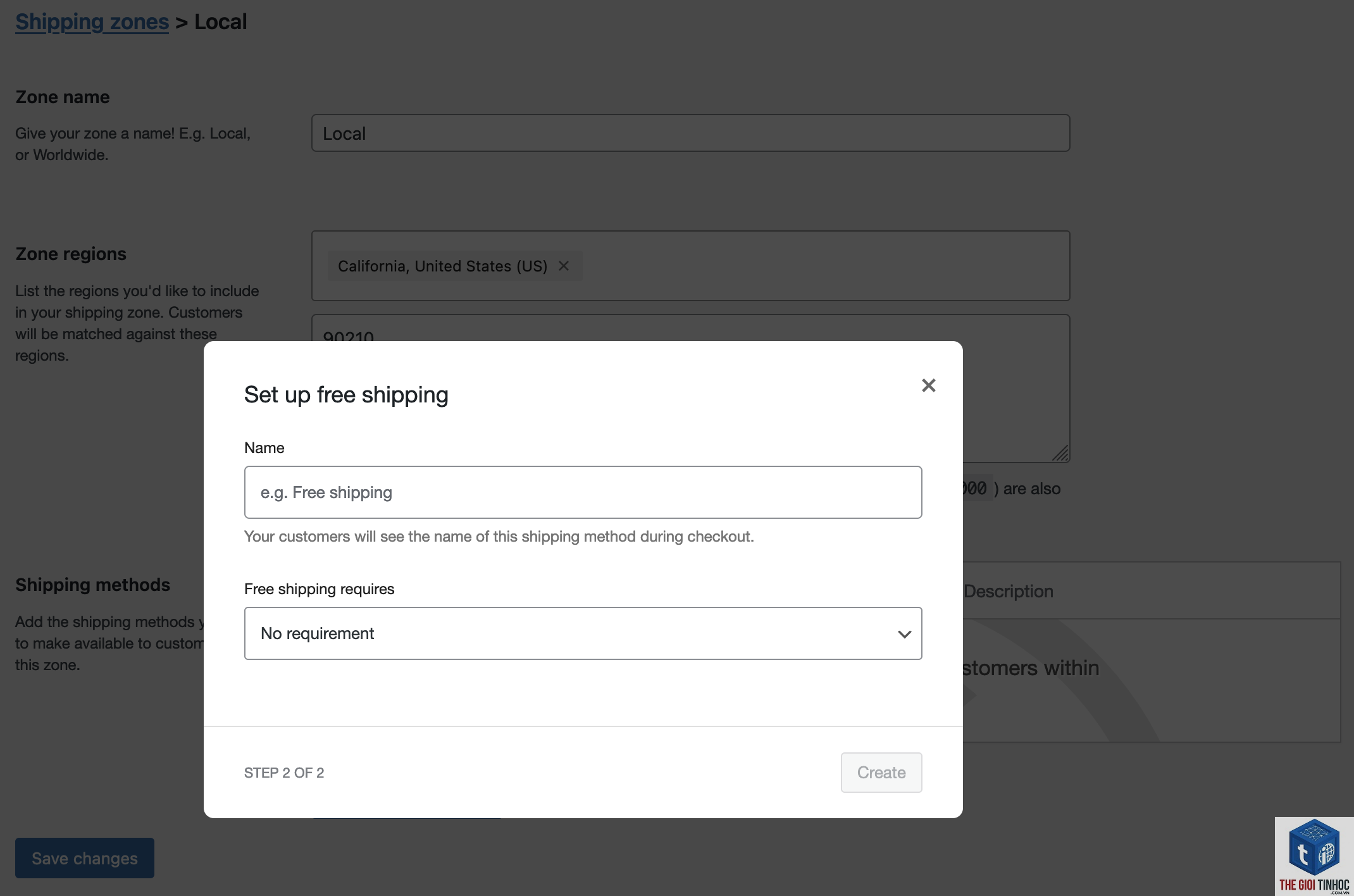Remove California, United States (US) region tag

point(564,266)
